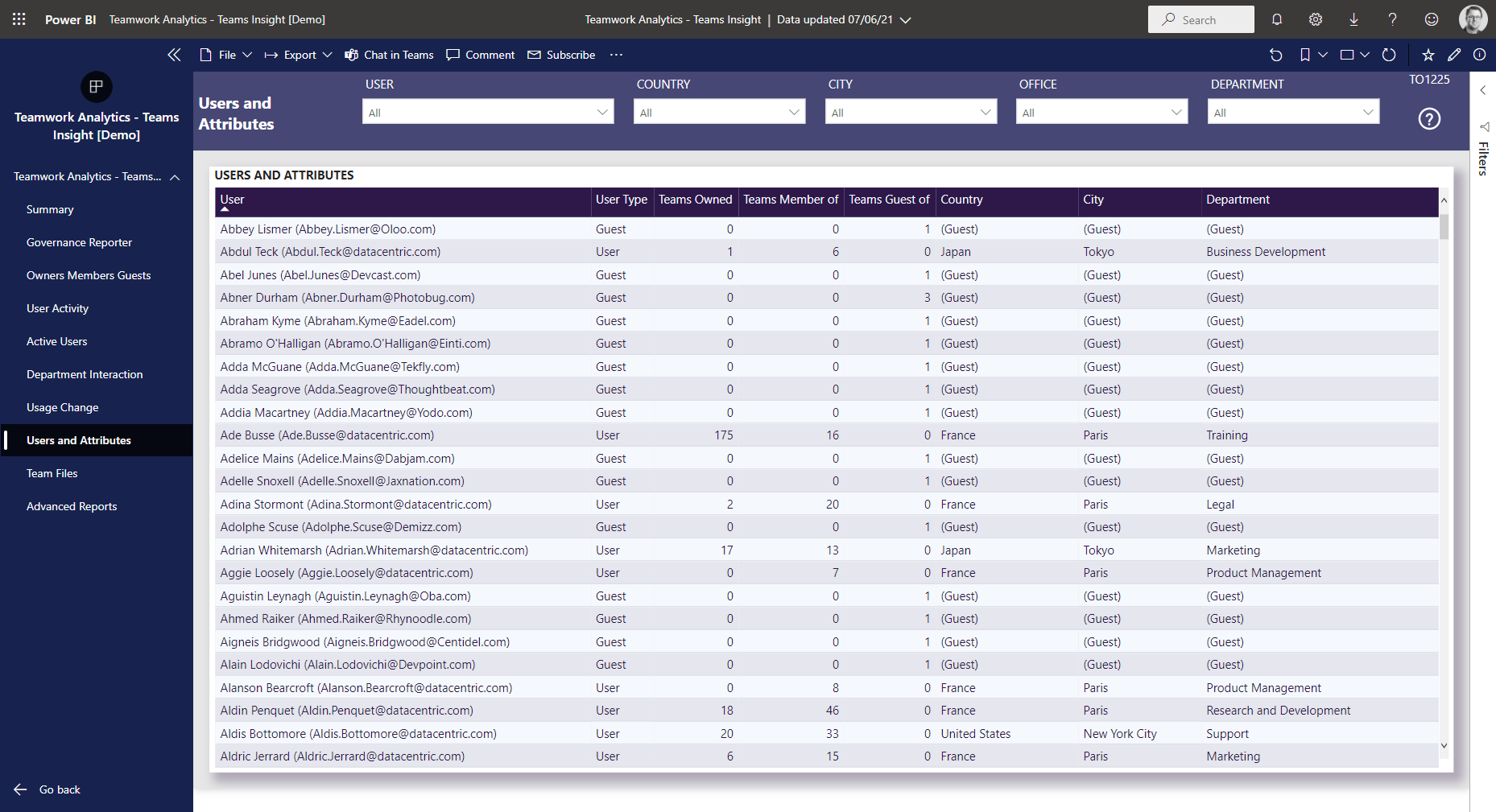Open the Department Interaction page
1496x812 pixels.
pos(85,374)
